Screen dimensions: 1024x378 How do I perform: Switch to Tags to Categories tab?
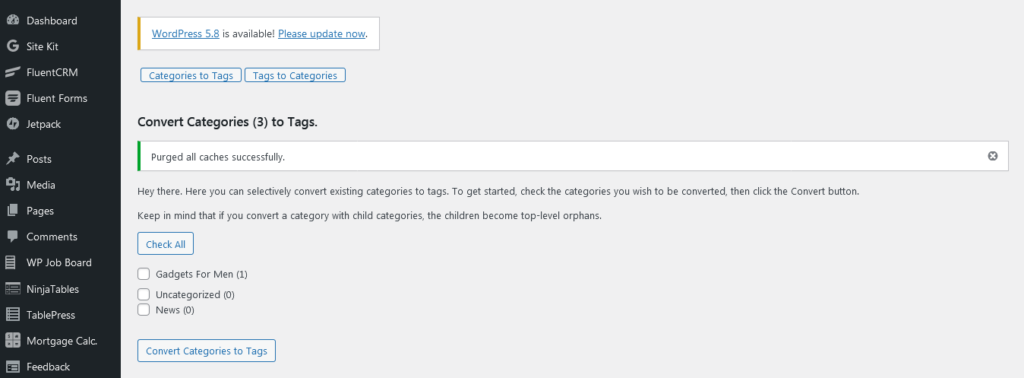point(295,75)
